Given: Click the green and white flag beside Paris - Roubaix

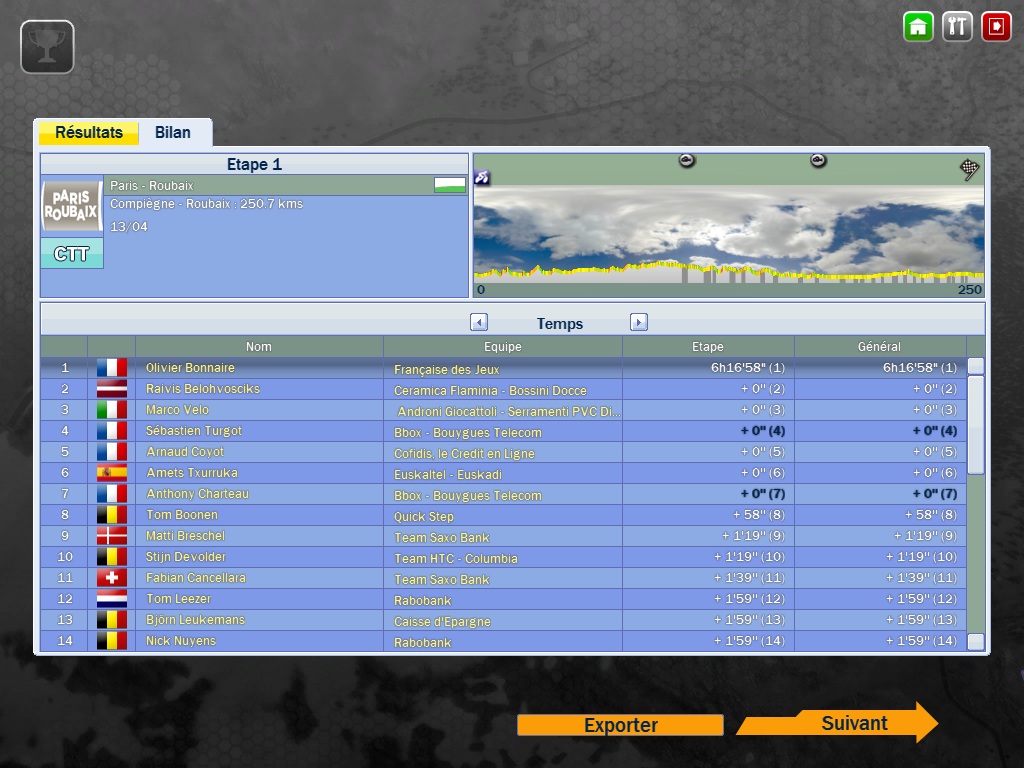Looking at the screenshot, I should tap(449, 185).
